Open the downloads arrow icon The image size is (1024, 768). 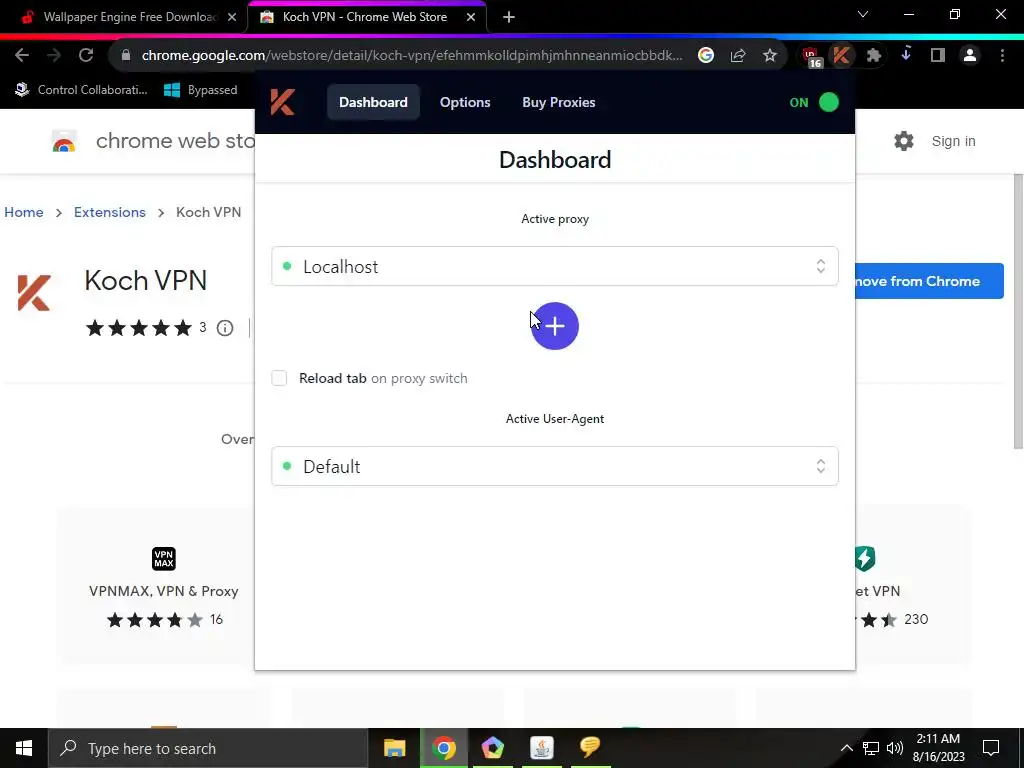click(906, 55)
